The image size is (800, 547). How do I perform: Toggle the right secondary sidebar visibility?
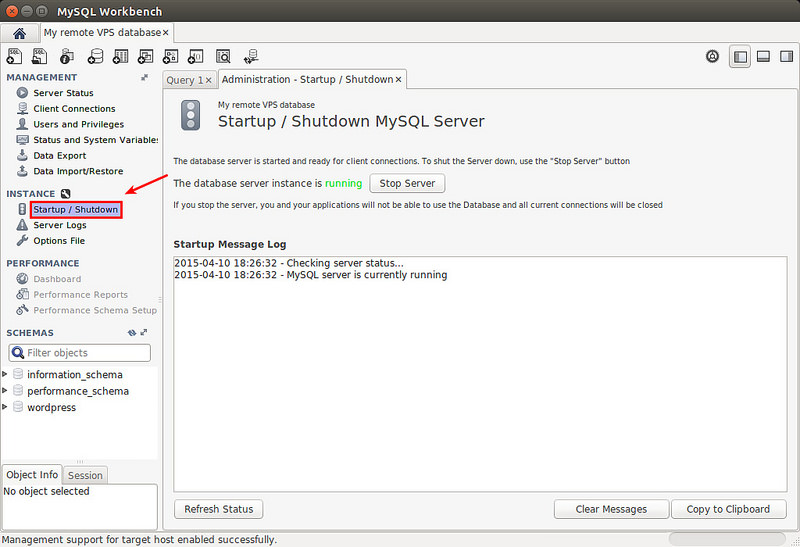(785, 57)
